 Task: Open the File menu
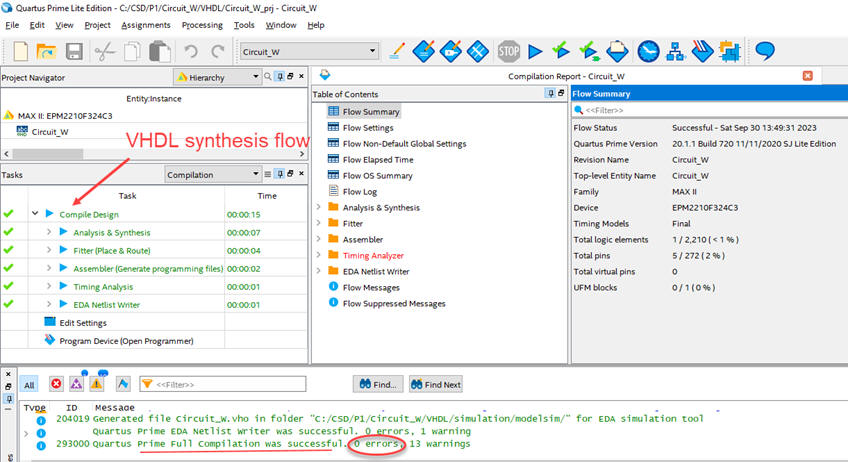(x=12, y=25)
